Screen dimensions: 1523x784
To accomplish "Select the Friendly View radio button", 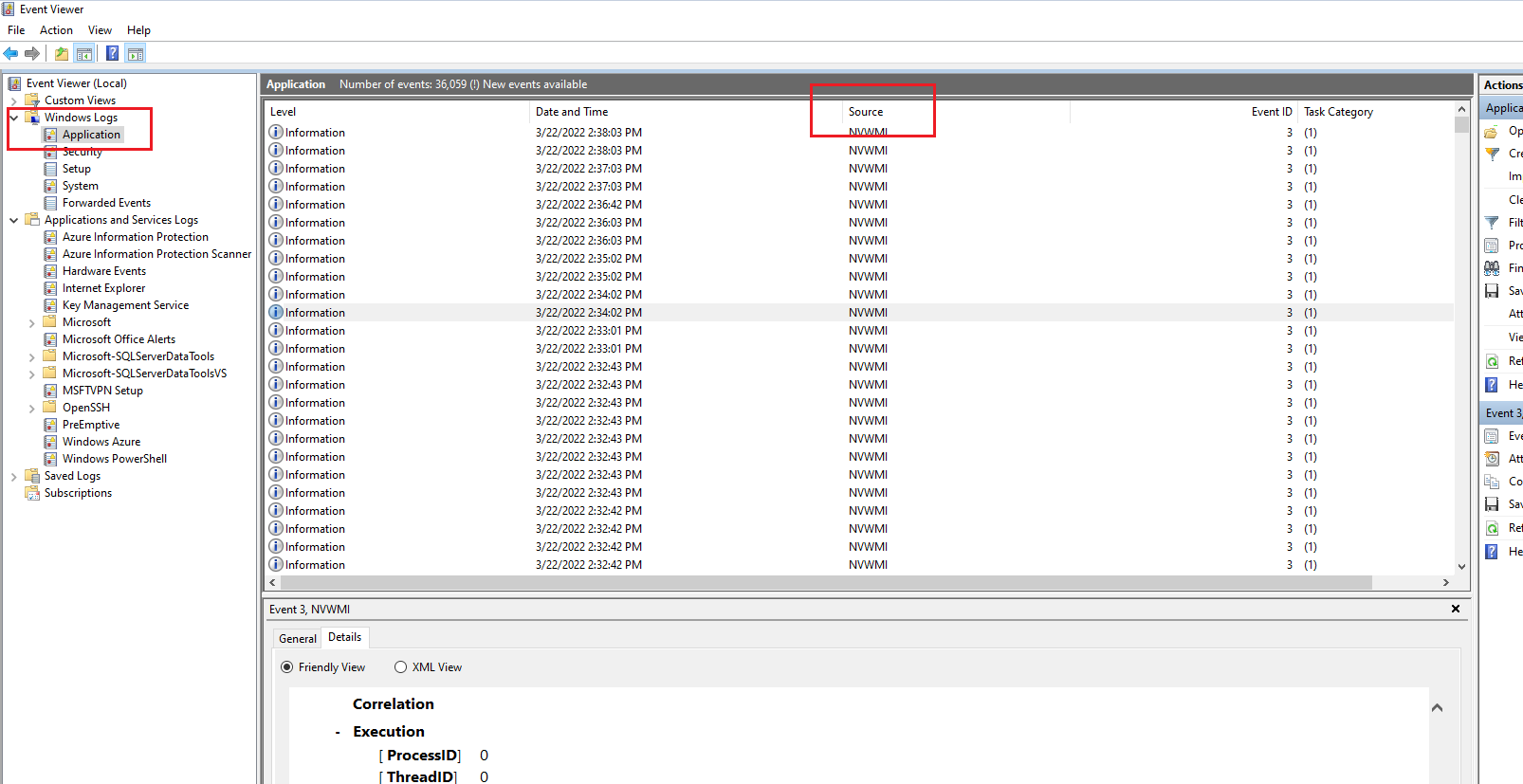I will click(287, 667).
